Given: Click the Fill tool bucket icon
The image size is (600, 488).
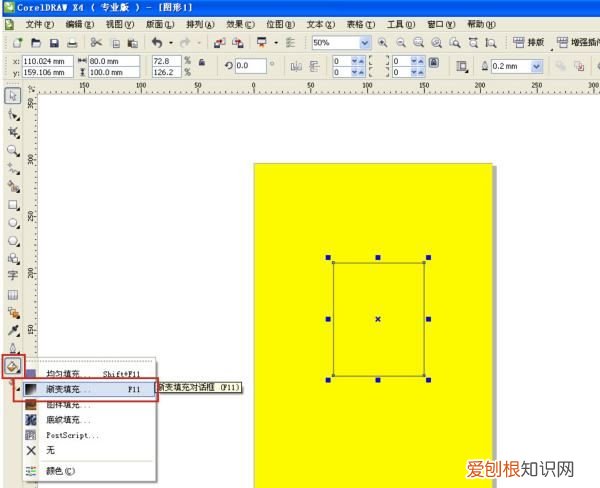Looking at the screenshot, I should tap(13, 366).
